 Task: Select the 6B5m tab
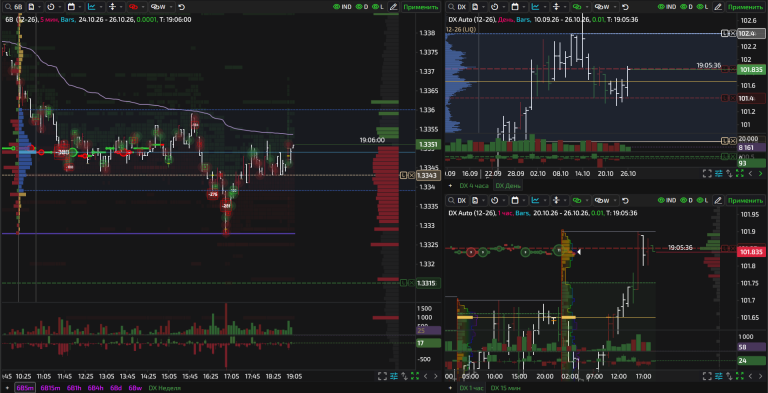point(24,388)
